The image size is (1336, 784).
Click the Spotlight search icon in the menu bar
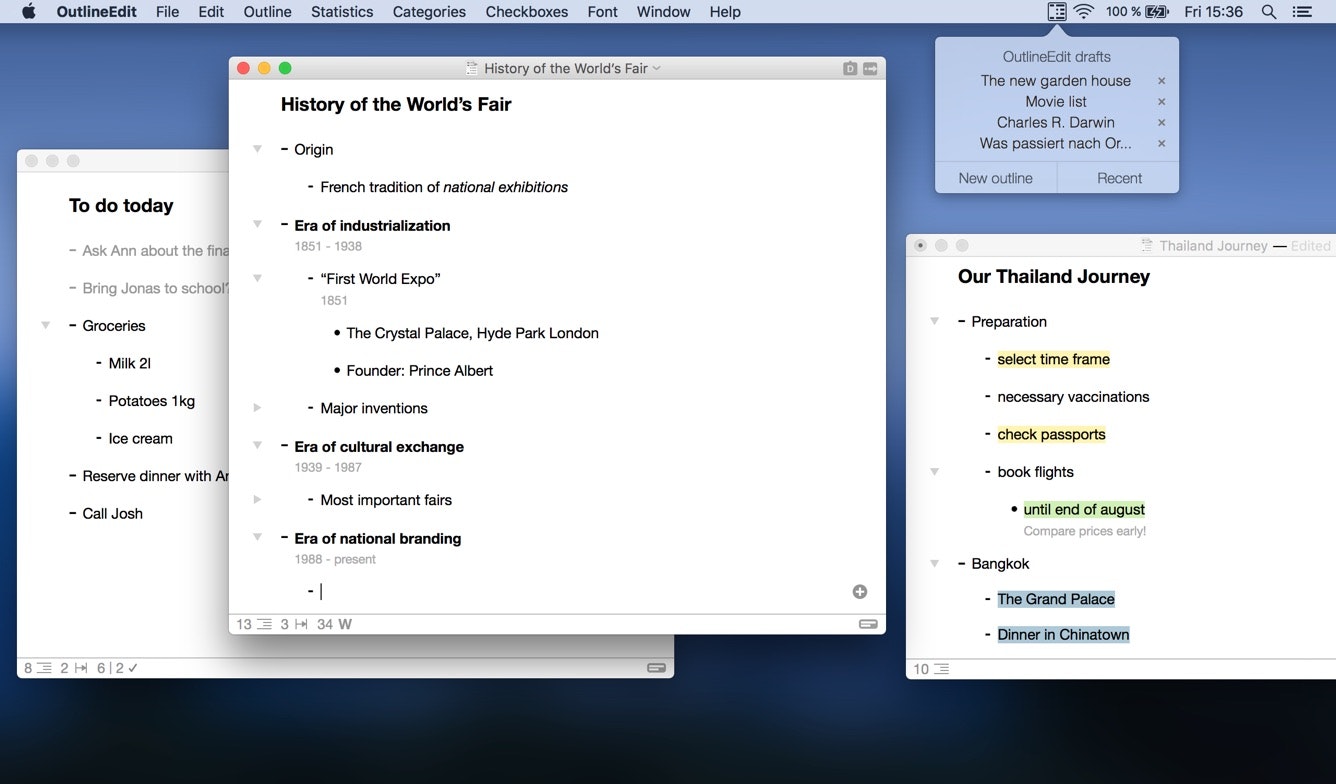1268,12
